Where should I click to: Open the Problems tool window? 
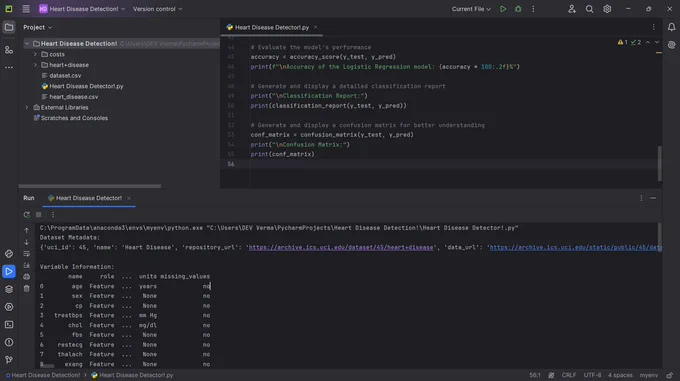(x=9, y=342)
